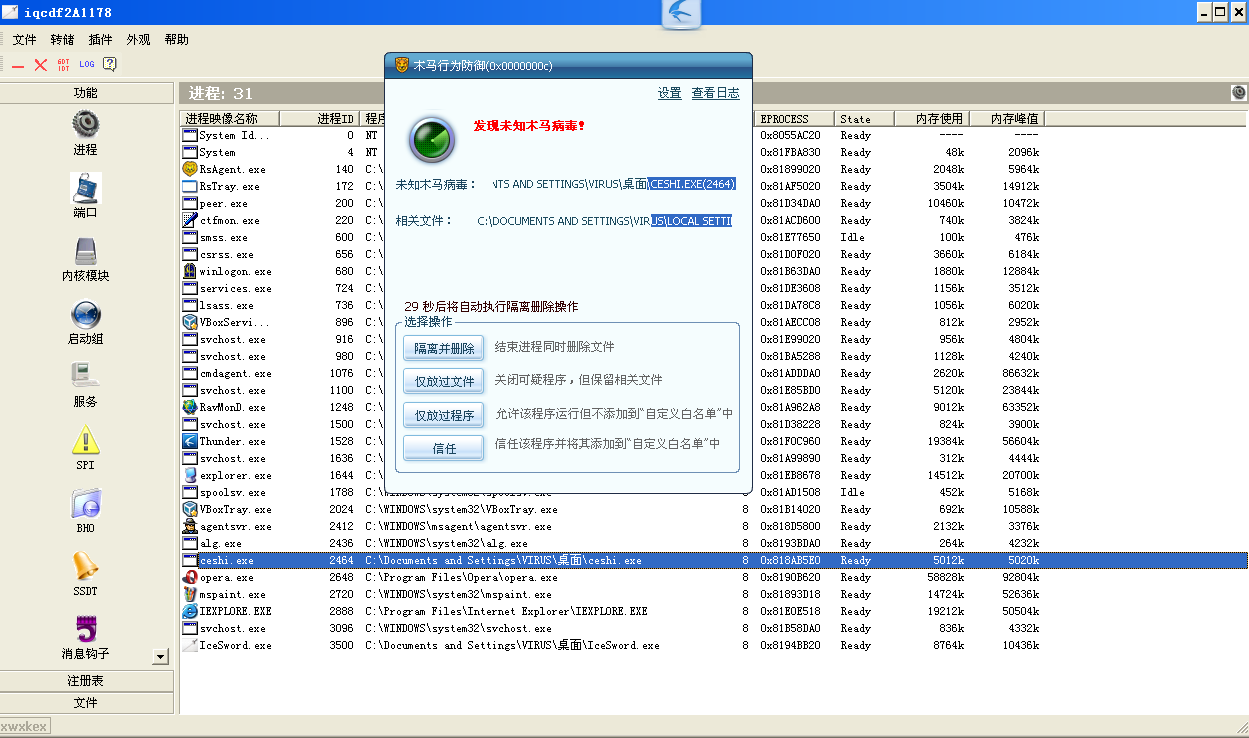Image resolution: width=1249 pixels, height=738 pixels.
Task: Click the 信任 button
Action: coord(444,448)
